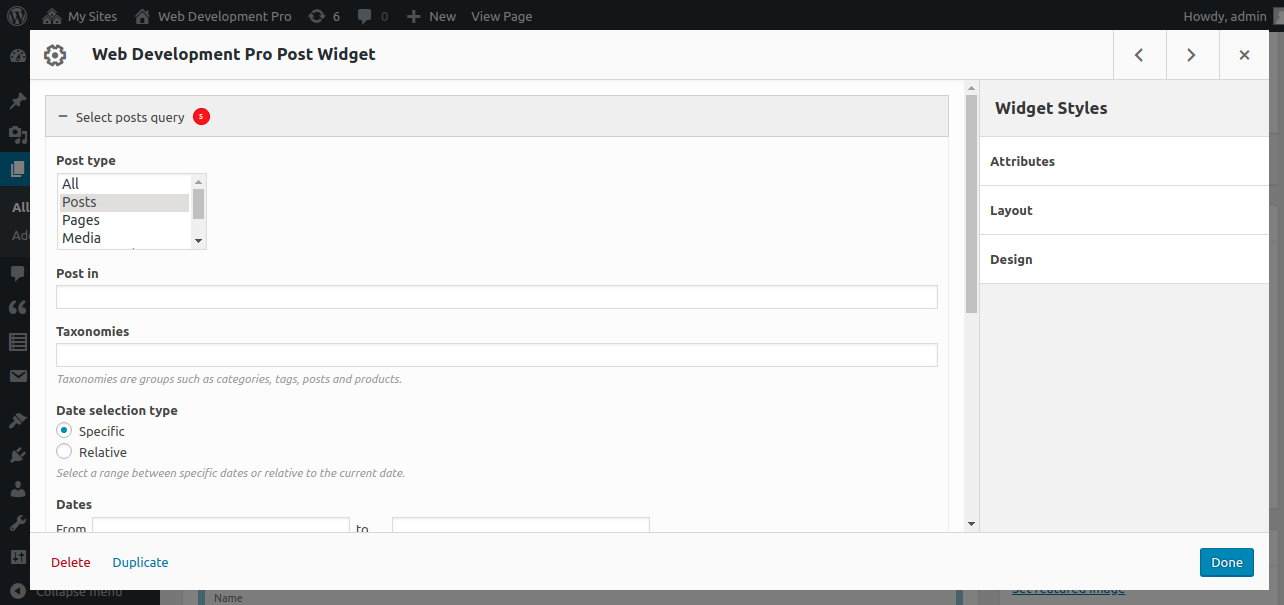The image size is (1284, 605).
Task: Expand the Attributes widget styles section
Action: point(1124,161)
